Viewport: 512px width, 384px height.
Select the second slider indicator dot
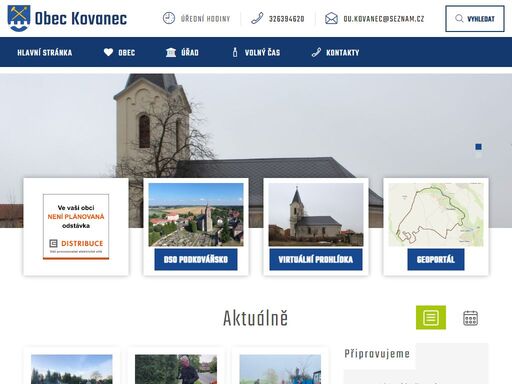pos(478,155)
